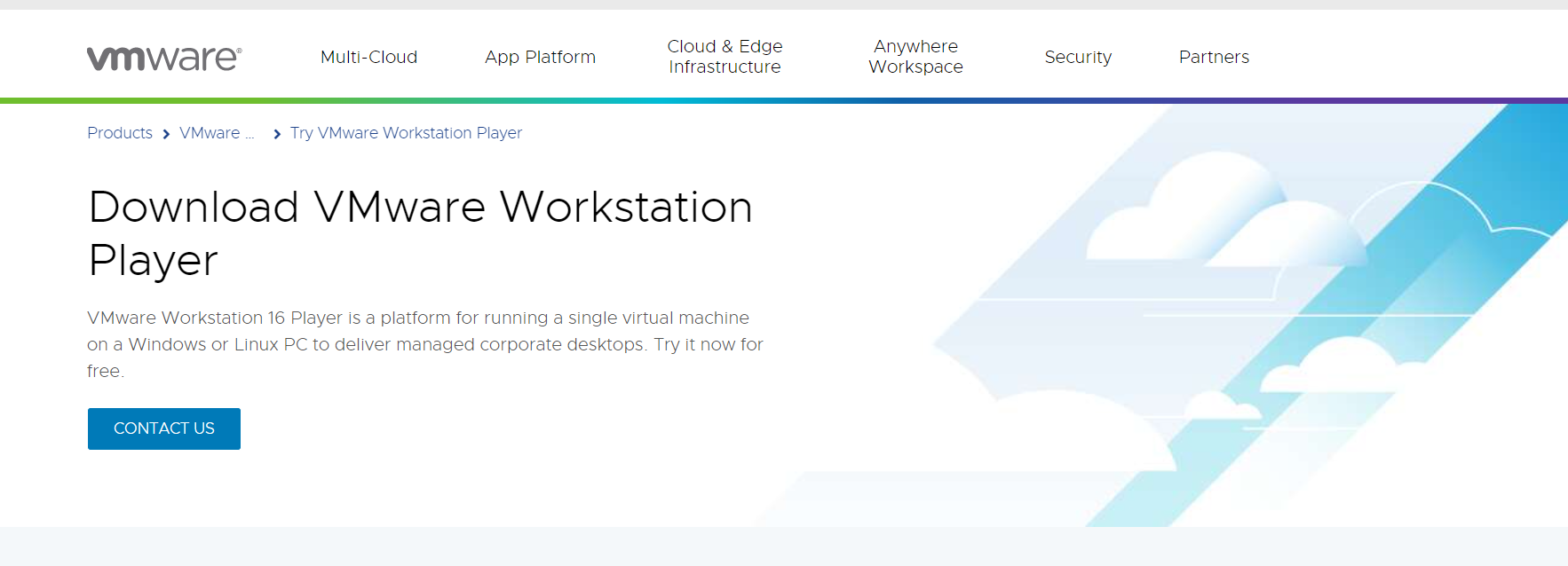
Task: Go to Products breadcrumb link
Action: tap(120, 133)
